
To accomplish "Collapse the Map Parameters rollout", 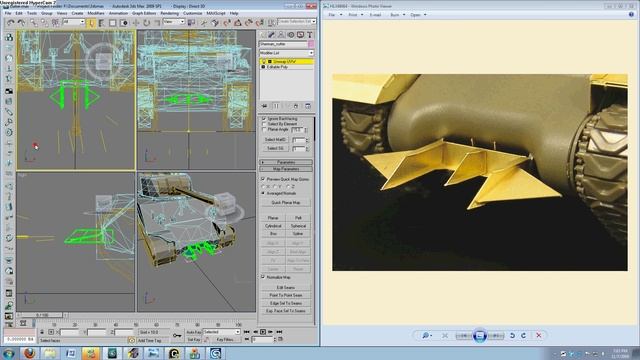I will click(x=286, y=169).
